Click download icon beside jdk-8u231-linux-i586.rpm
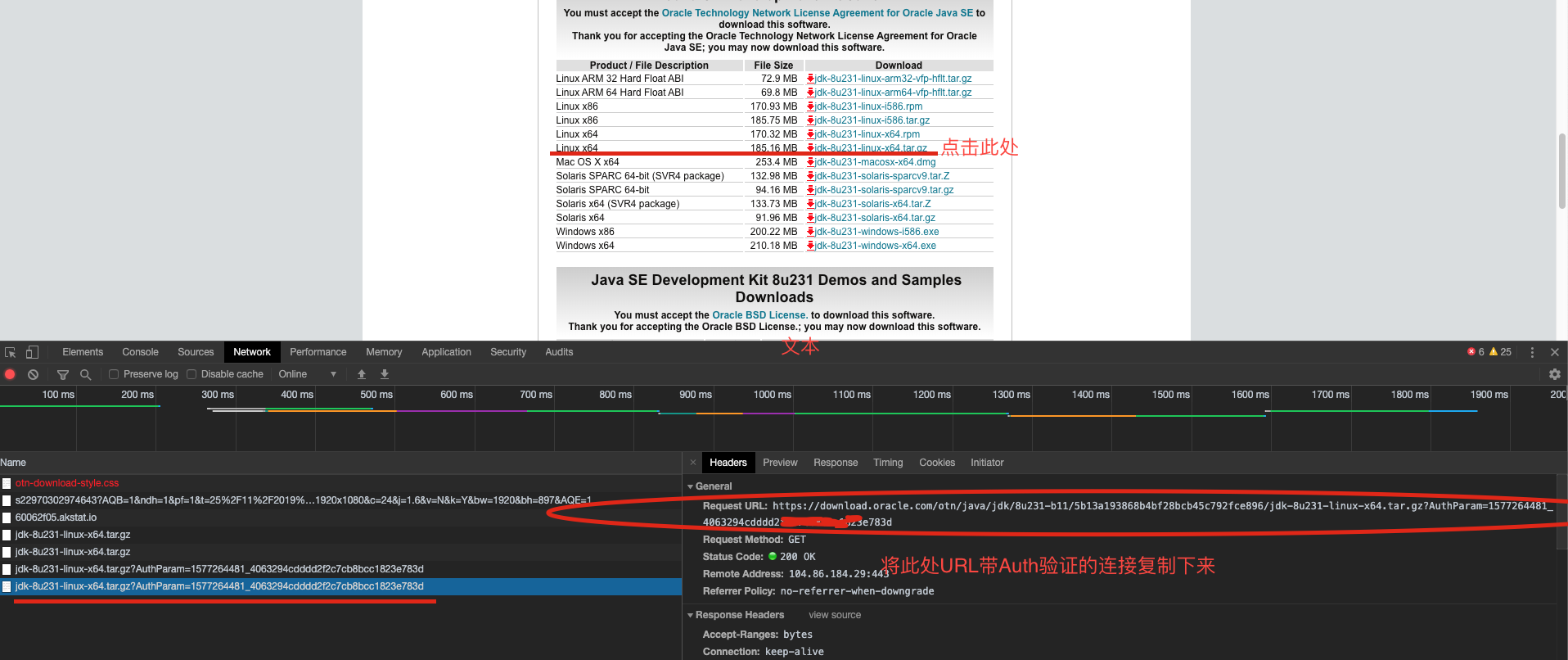The image size is (1568, 660). [x=810, y=106]
